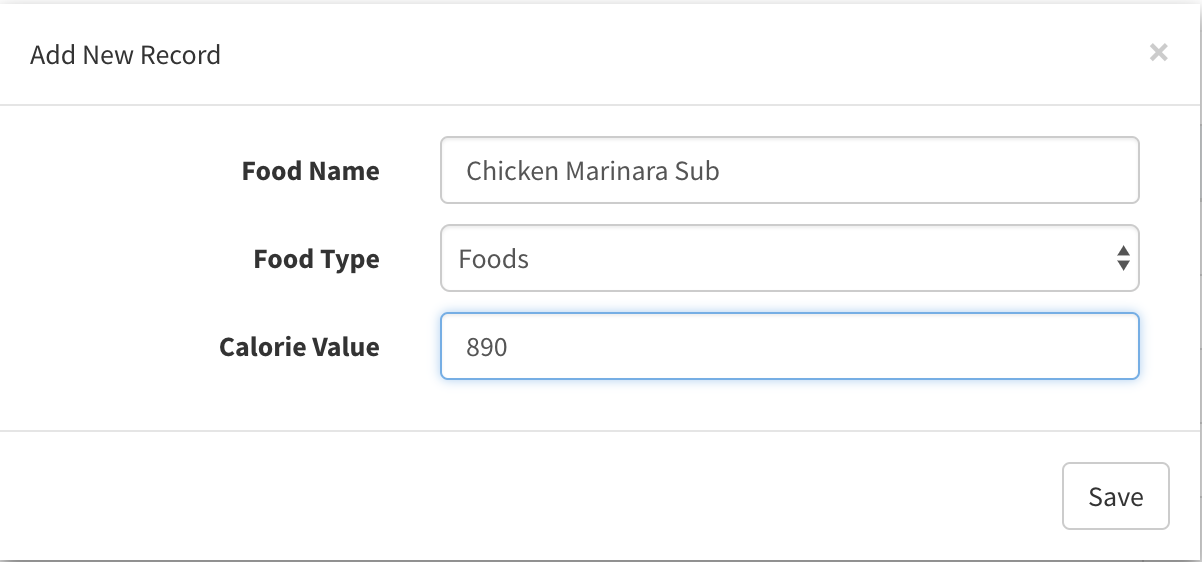Click the downward triangle in Food Type selector
The image size is (1202, 562).
tap(1123, 267)
